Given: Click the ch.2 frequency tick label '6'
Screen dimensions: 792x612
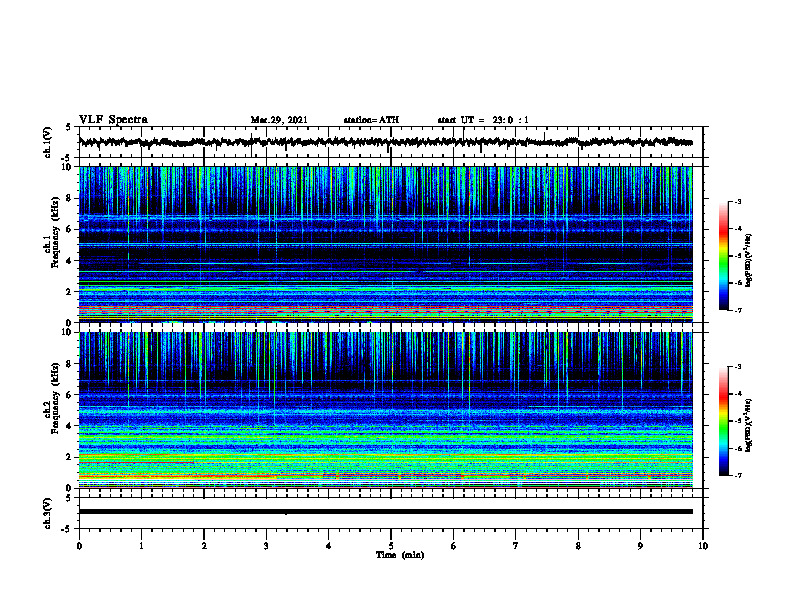Looking at the screenshot, I should tap(70, 395).
